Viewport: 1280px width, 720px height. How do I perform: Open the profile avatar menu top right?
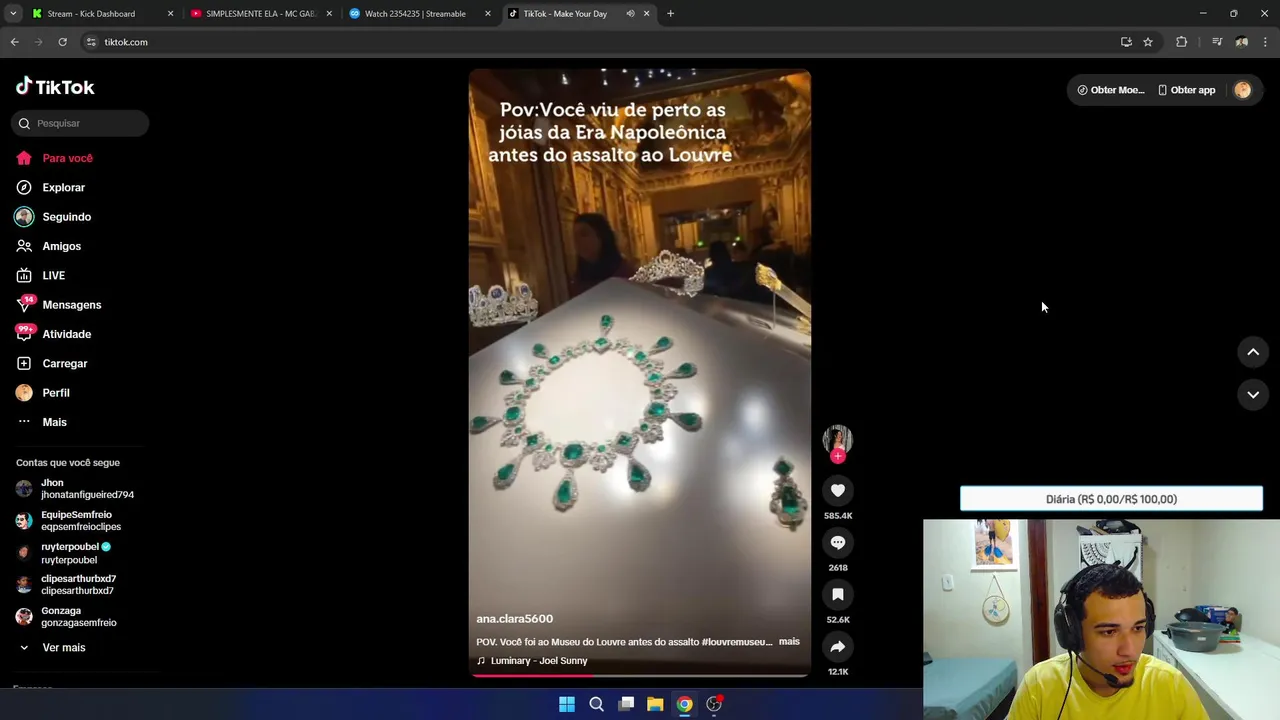[x=1243, y=90]
